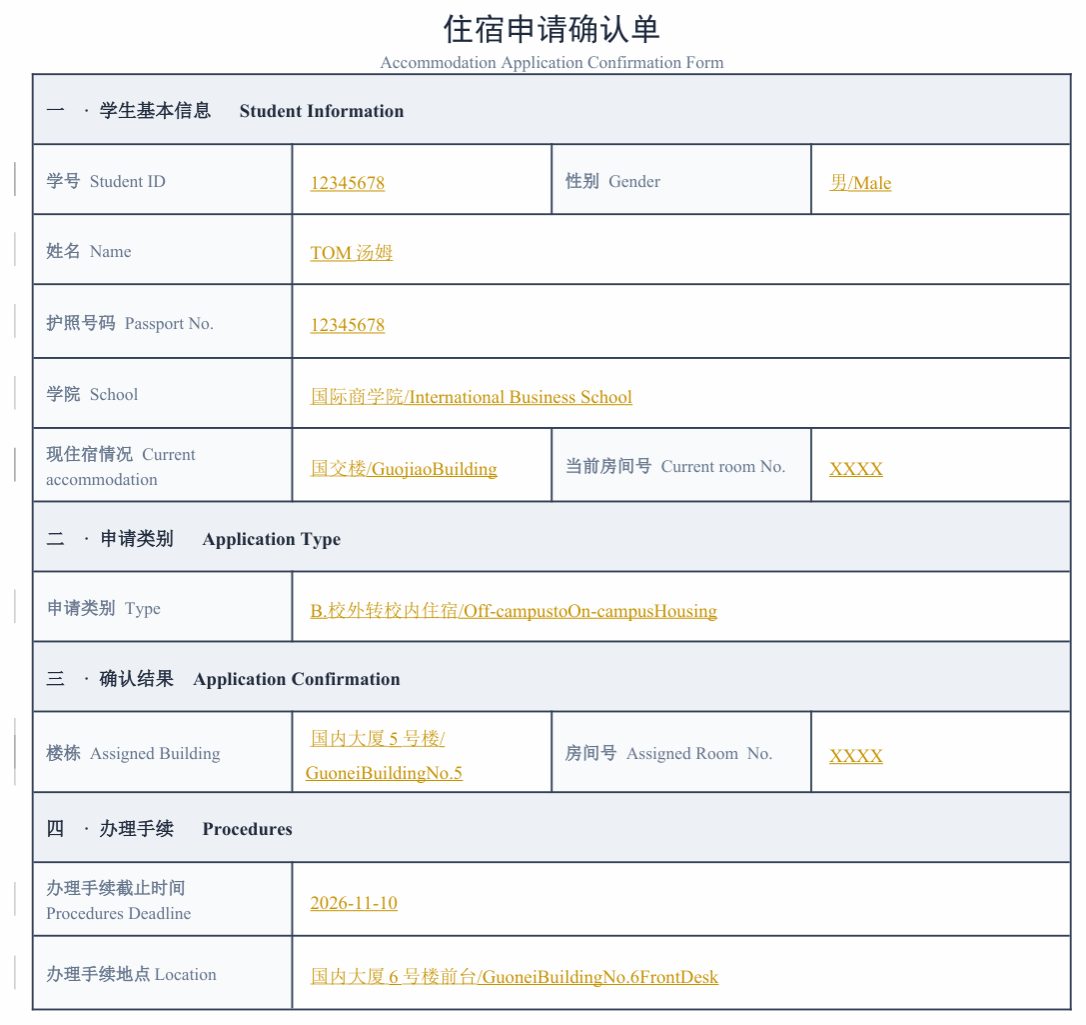Click the 姓名 Name label

point(89,251)
